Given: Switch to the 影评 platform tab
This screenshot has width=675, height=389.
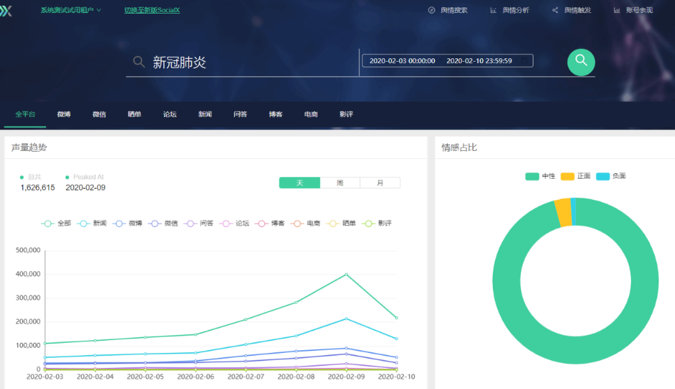Looking at the screenshot, I should point(346,114).
